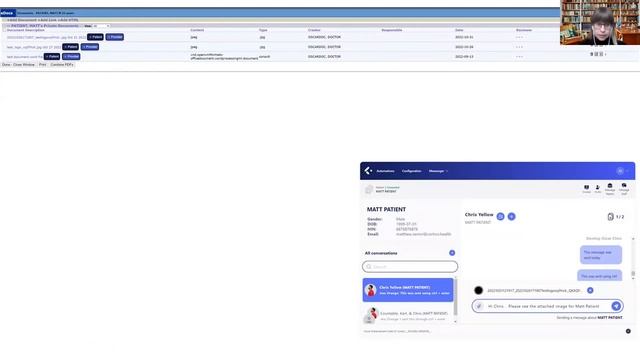Viewport: 640px width, 360px height.
Task: Click Add Link option
Action: (48, 20)
